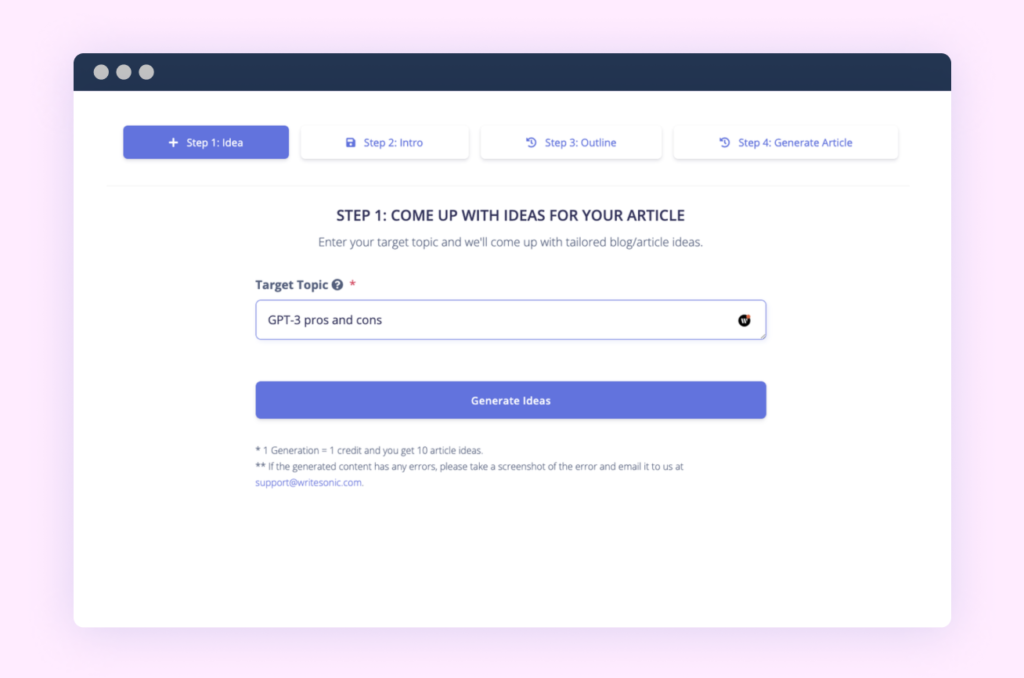Click the third gray window dot

[146, 72]
